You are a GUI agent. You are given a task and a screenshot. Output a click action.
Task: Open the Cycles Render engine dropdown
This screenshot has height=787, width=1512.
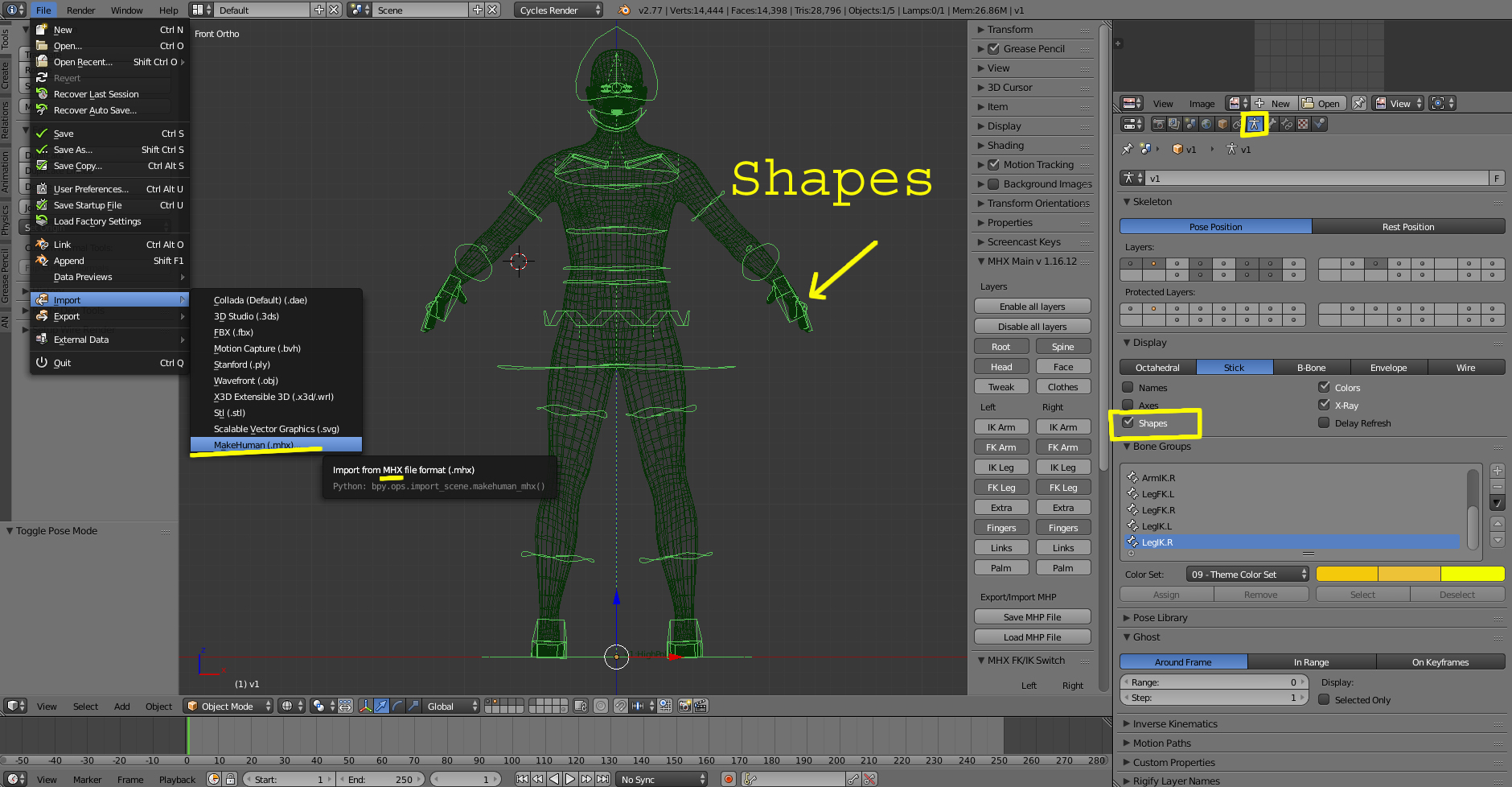(x=558, y=10)
